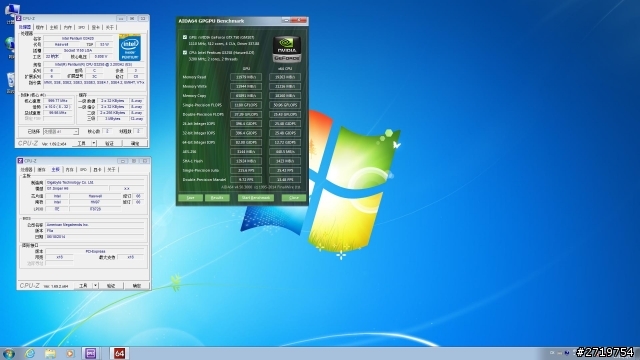Image resolution: width=640 pixels, height=360 pixels.
Task: Select 显卡 tab in the mainboard CPU-Z window
Action: coord(97,170)
